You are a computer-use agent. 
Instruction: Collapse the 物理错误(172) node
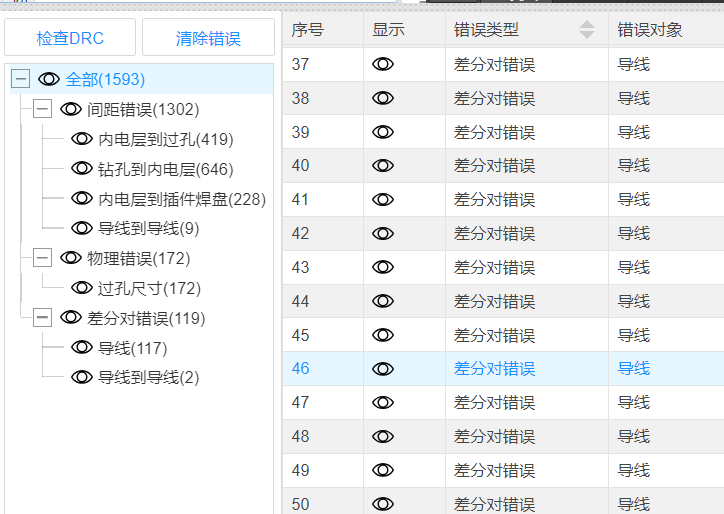click(x=42, y=258)
